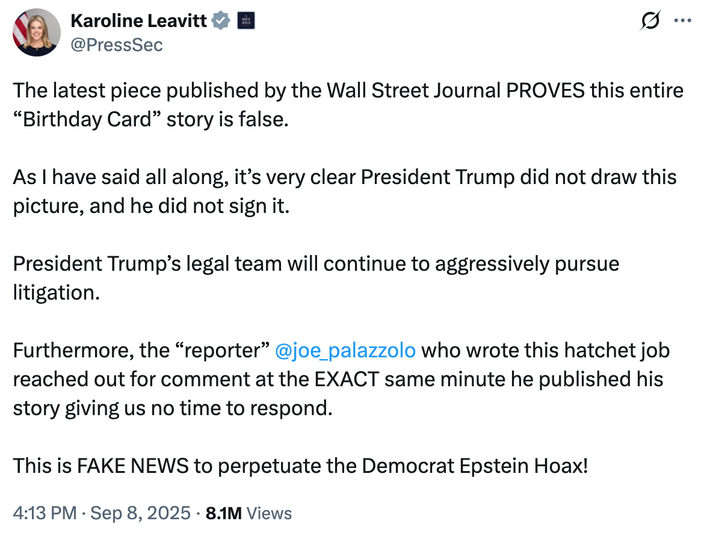The image size is (710, 533).
Task: Click the blue verified checkmark badge
Action: pyautogui.click(x=221, y=21)
